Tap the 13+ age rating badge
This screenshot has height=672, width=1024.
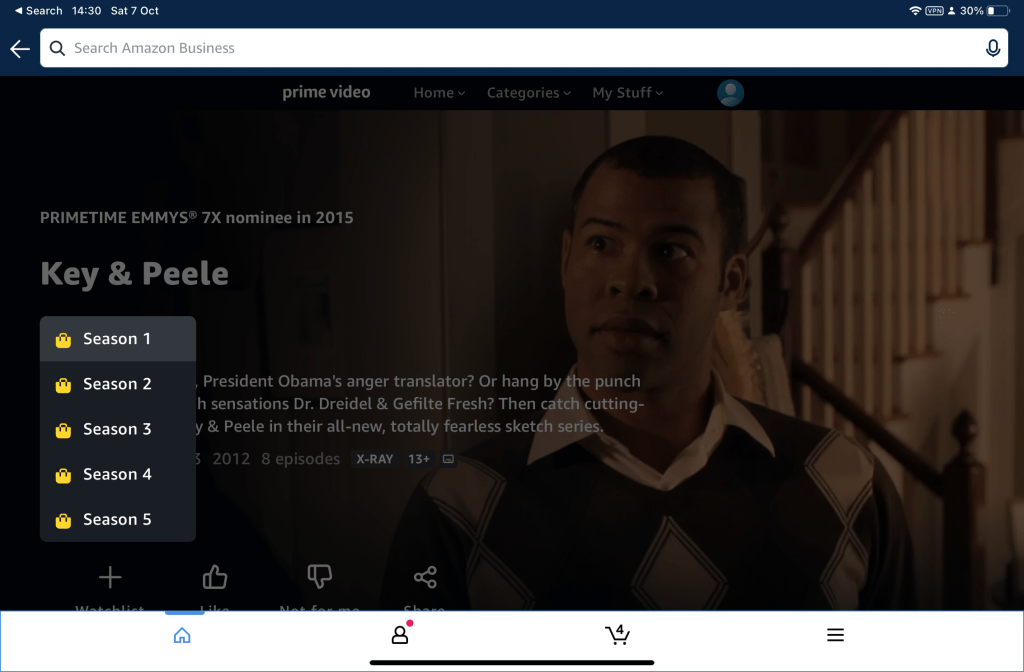pyautogui.click(x=419, y=459)
